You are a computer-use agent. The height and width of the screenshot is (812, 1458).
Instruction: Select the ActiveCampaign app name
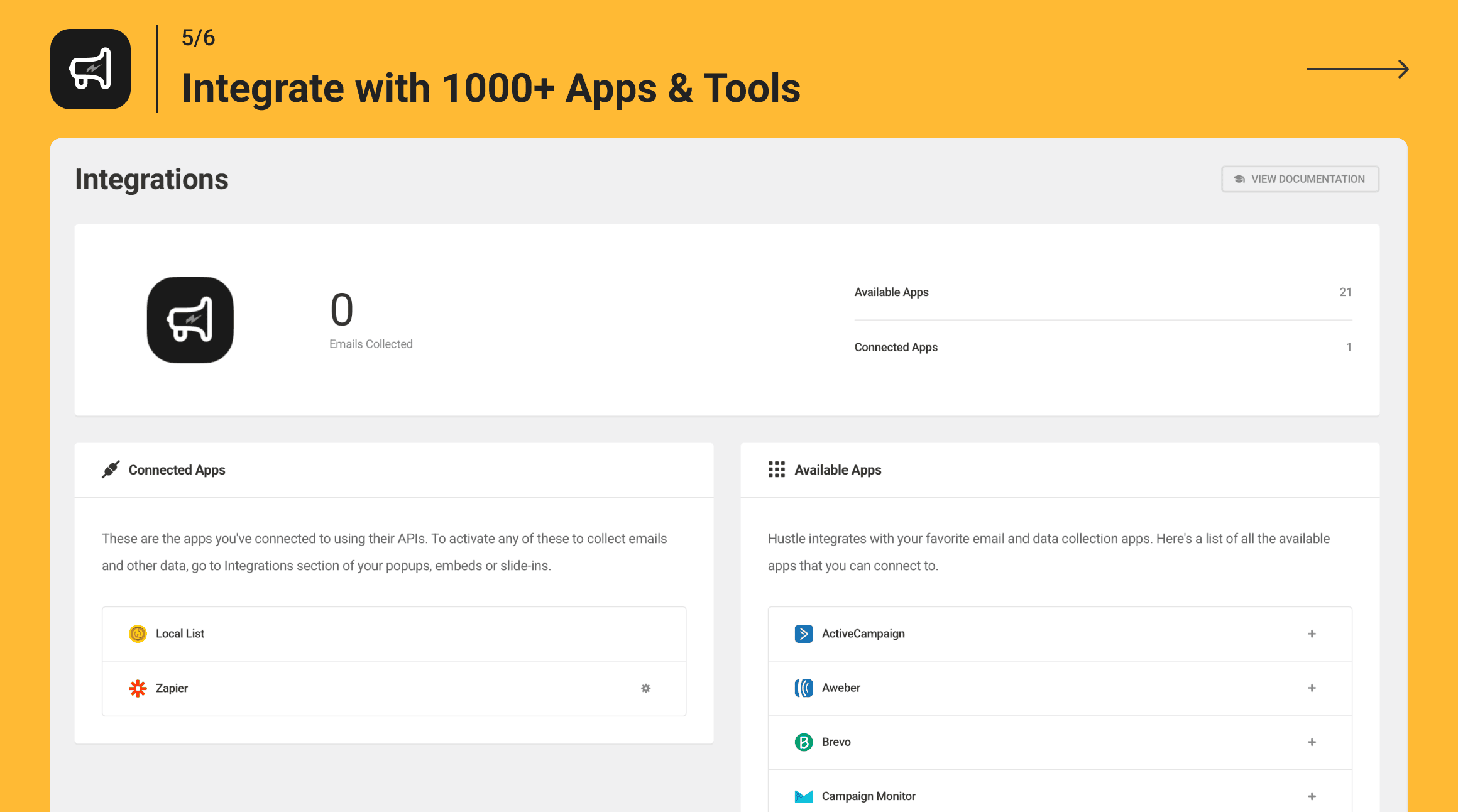click(863, 634)
